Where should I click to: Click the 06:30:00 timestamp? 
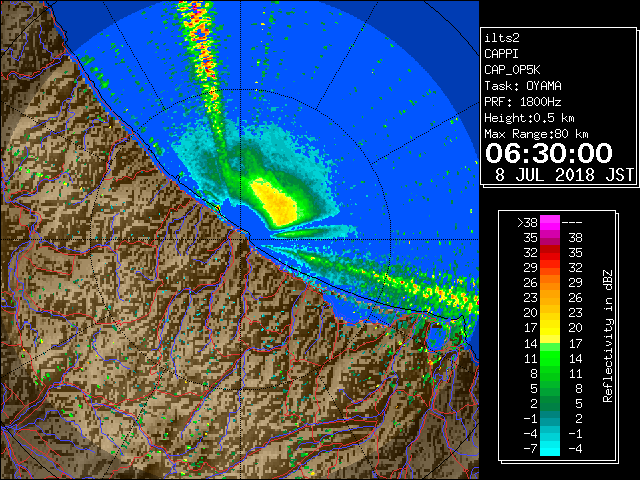pos(549,153)
